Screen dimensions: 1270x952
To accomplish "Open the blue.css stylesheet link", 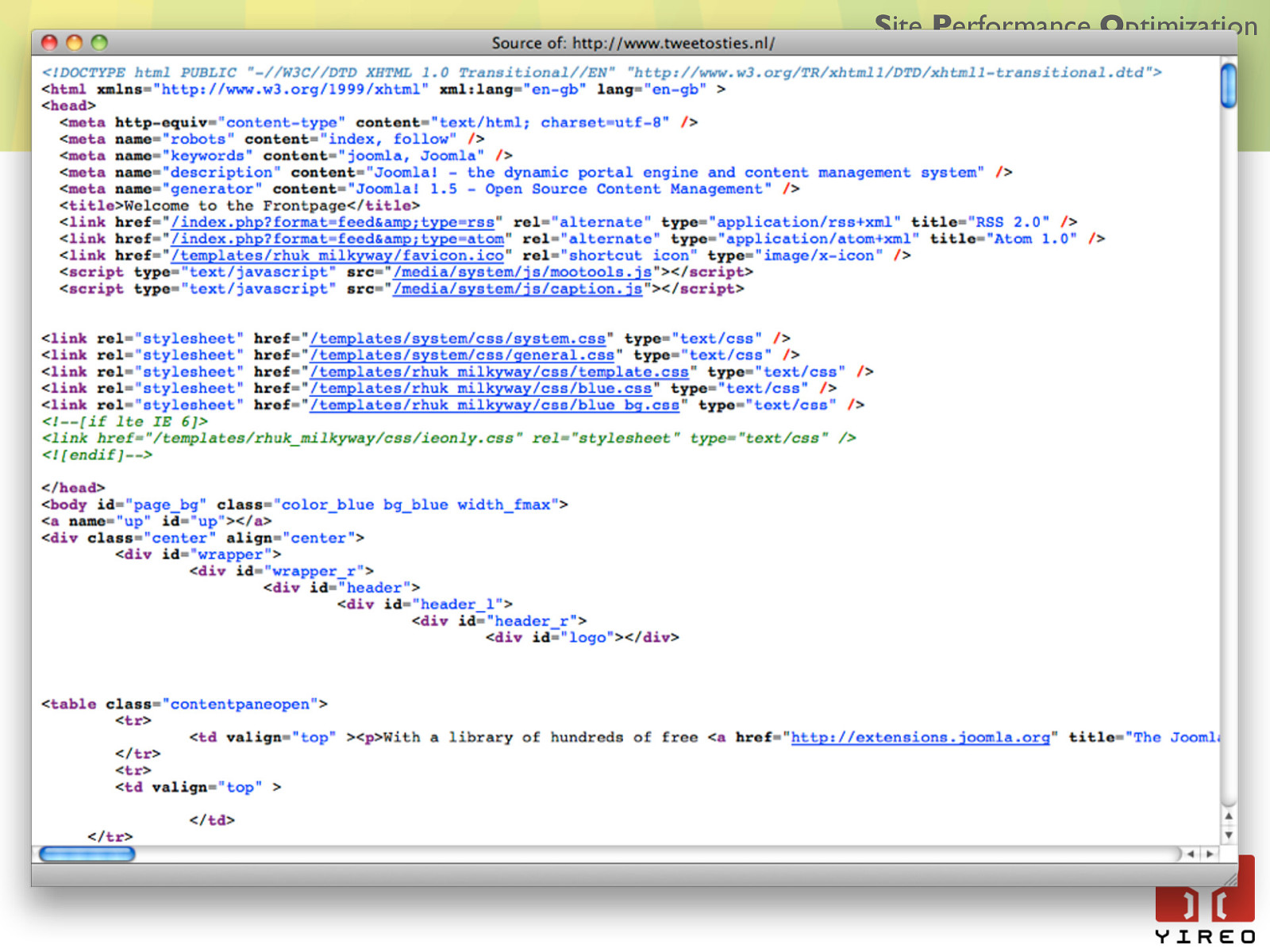I will point(481,389).
